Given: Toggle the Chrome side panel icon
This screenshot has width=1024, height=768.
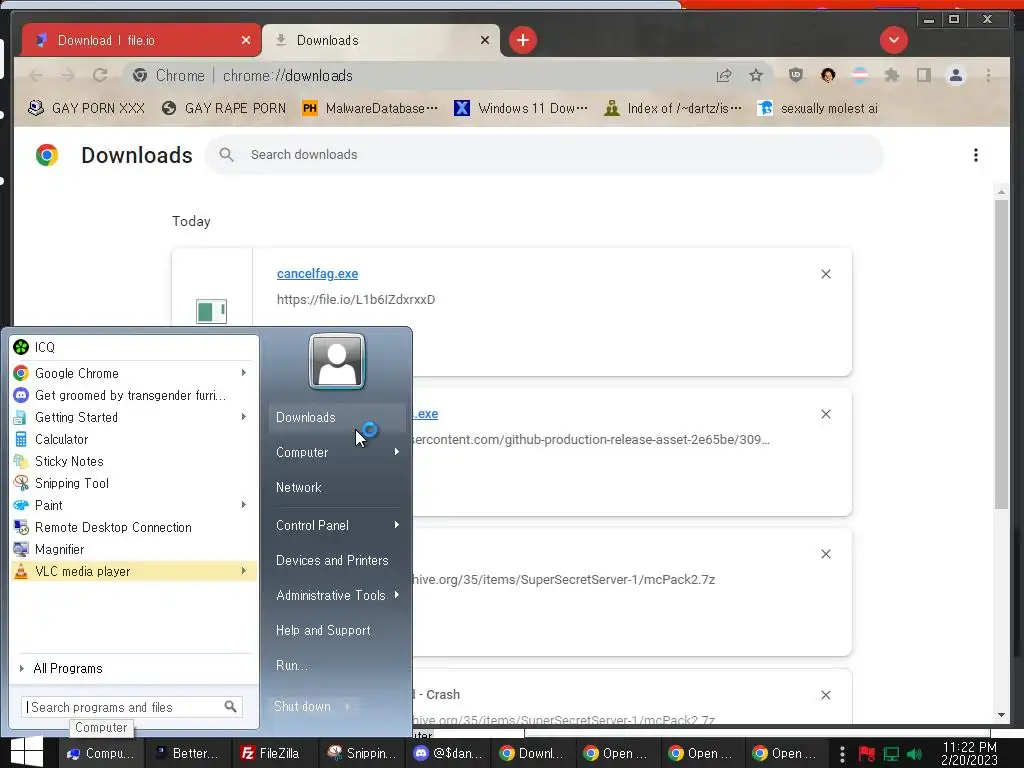Looking at the screenshot, I should coord(923,76).
